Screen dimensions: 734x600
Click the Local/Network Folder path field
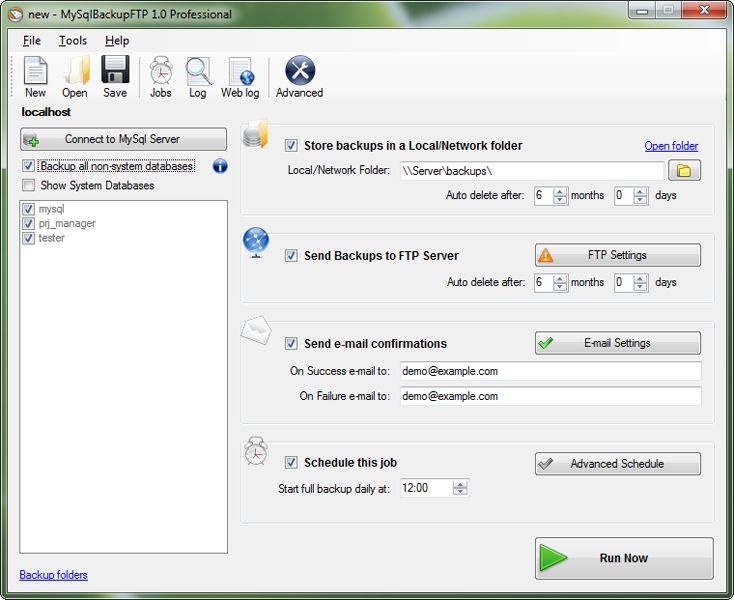[x=532, y=171]
